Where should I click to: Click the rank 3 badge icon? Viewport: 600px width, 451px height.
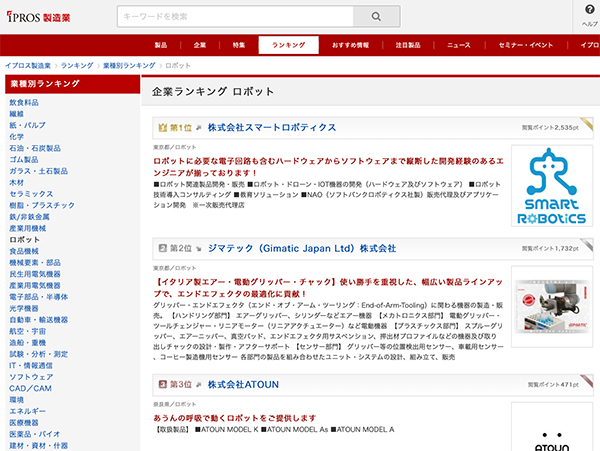coord(163,384)
